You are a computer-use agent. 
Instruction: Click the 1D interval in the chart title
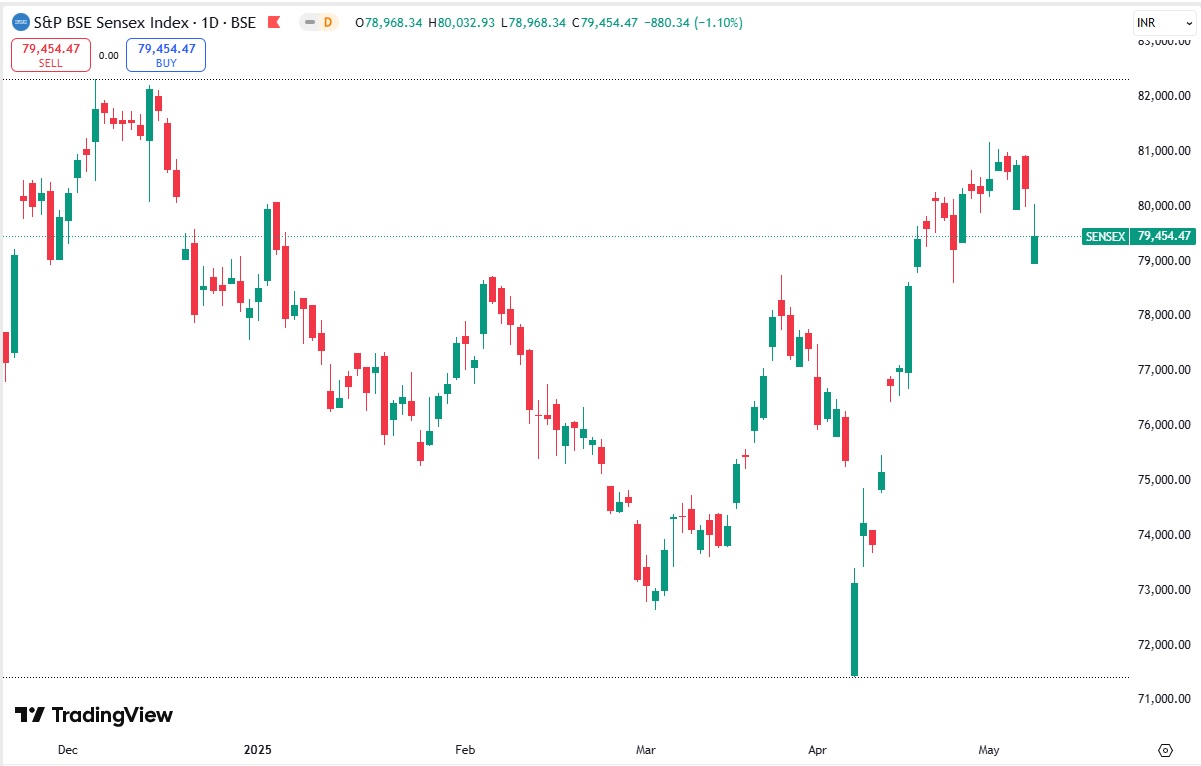(212, 21)
